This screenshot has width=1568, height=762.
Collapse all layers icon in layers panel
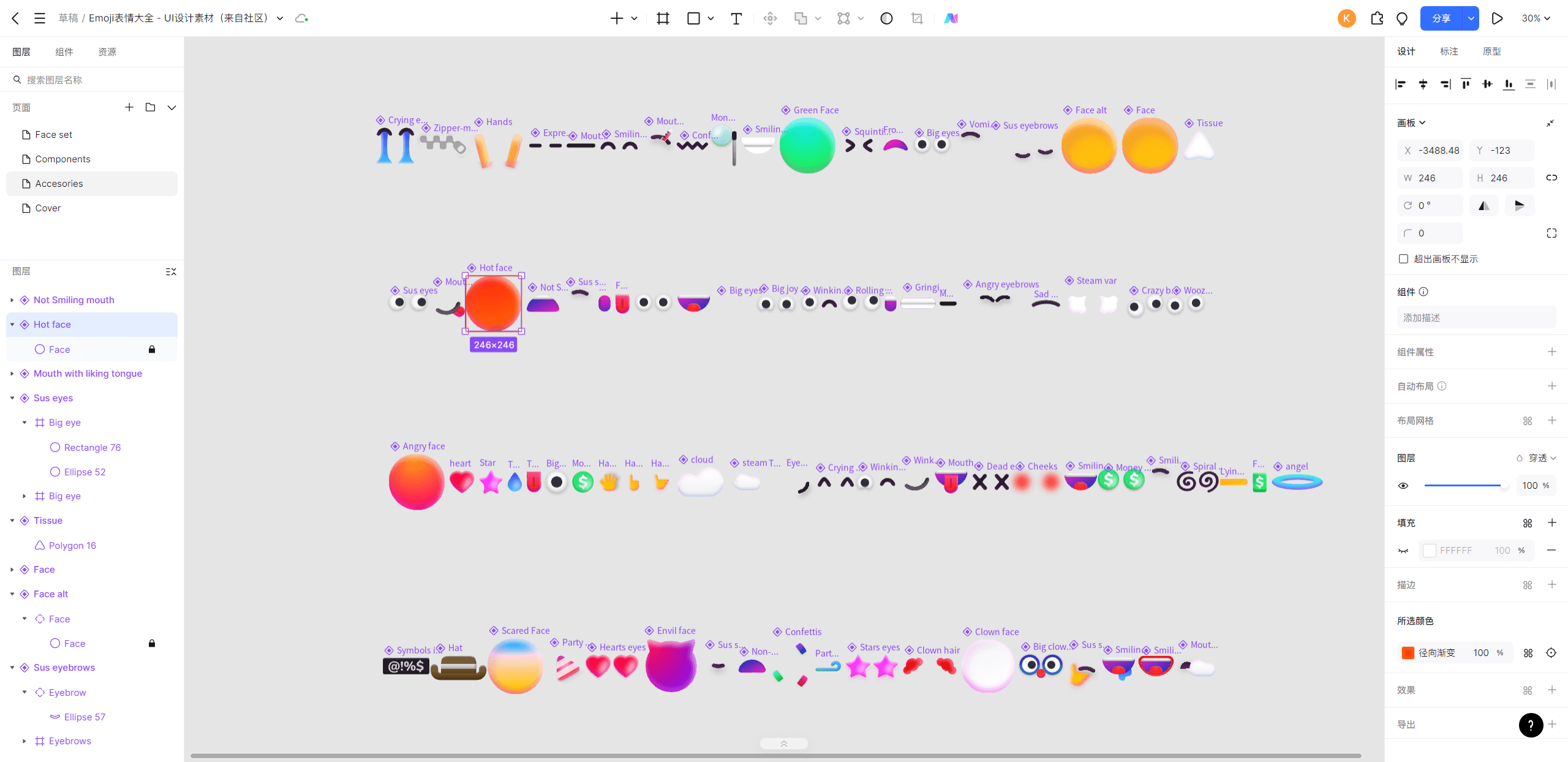(171, 271)
